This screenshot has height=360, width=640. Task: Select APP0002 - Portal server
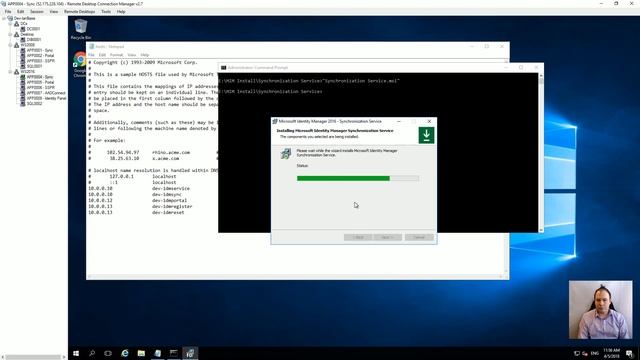click(40, 56)
